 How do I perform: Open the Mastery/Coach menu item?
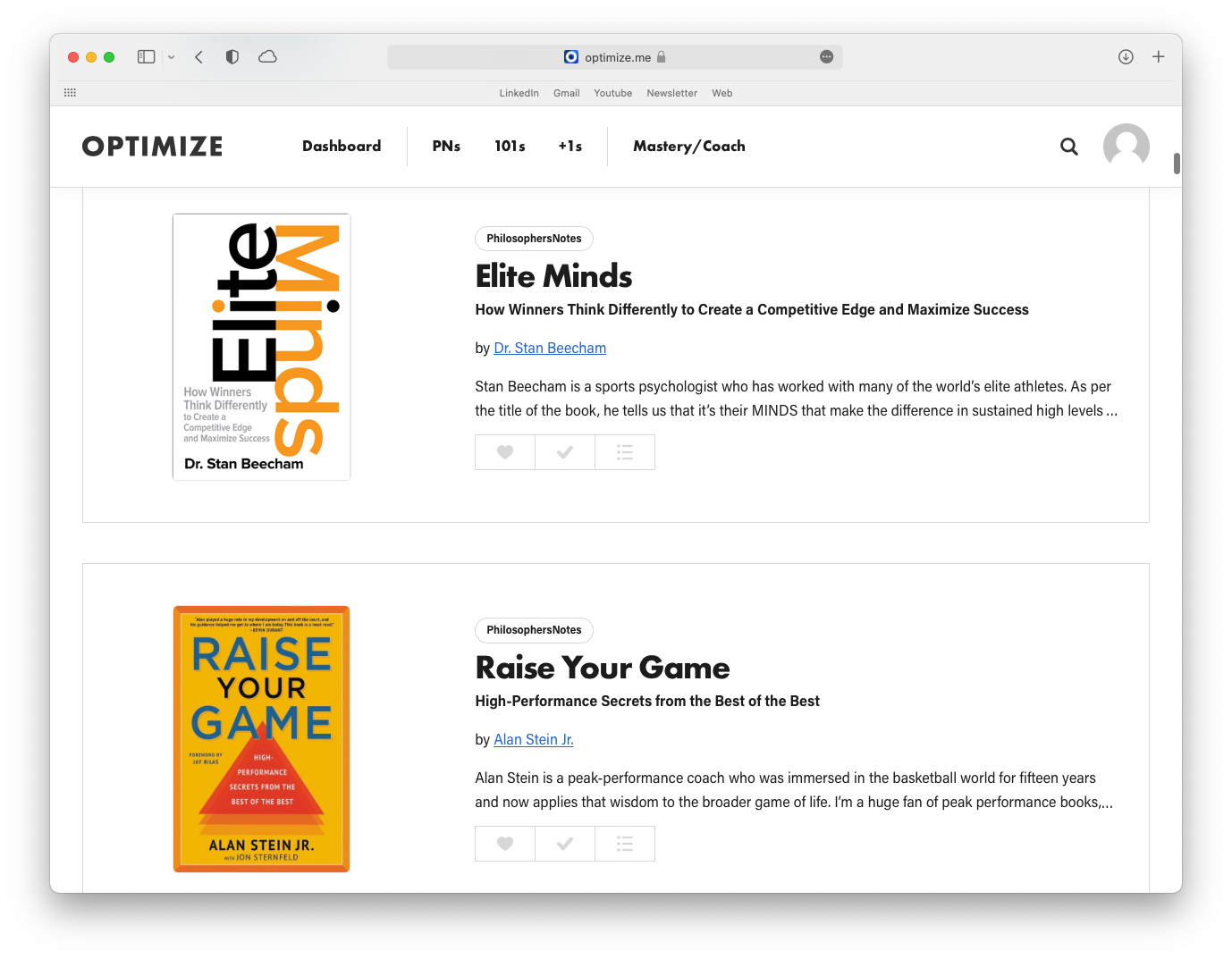pos(689,147)
